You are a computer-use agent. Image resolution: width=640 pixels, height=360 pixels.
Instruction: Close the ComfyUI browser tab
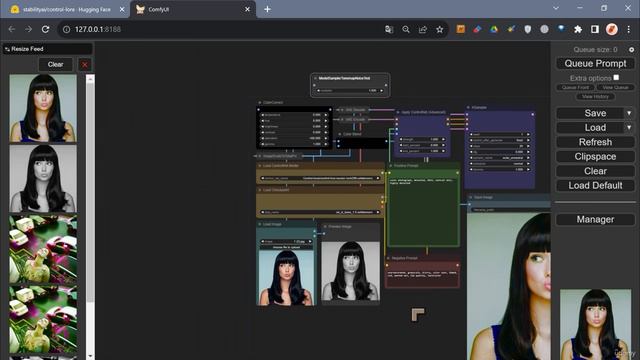coord(247,9)
